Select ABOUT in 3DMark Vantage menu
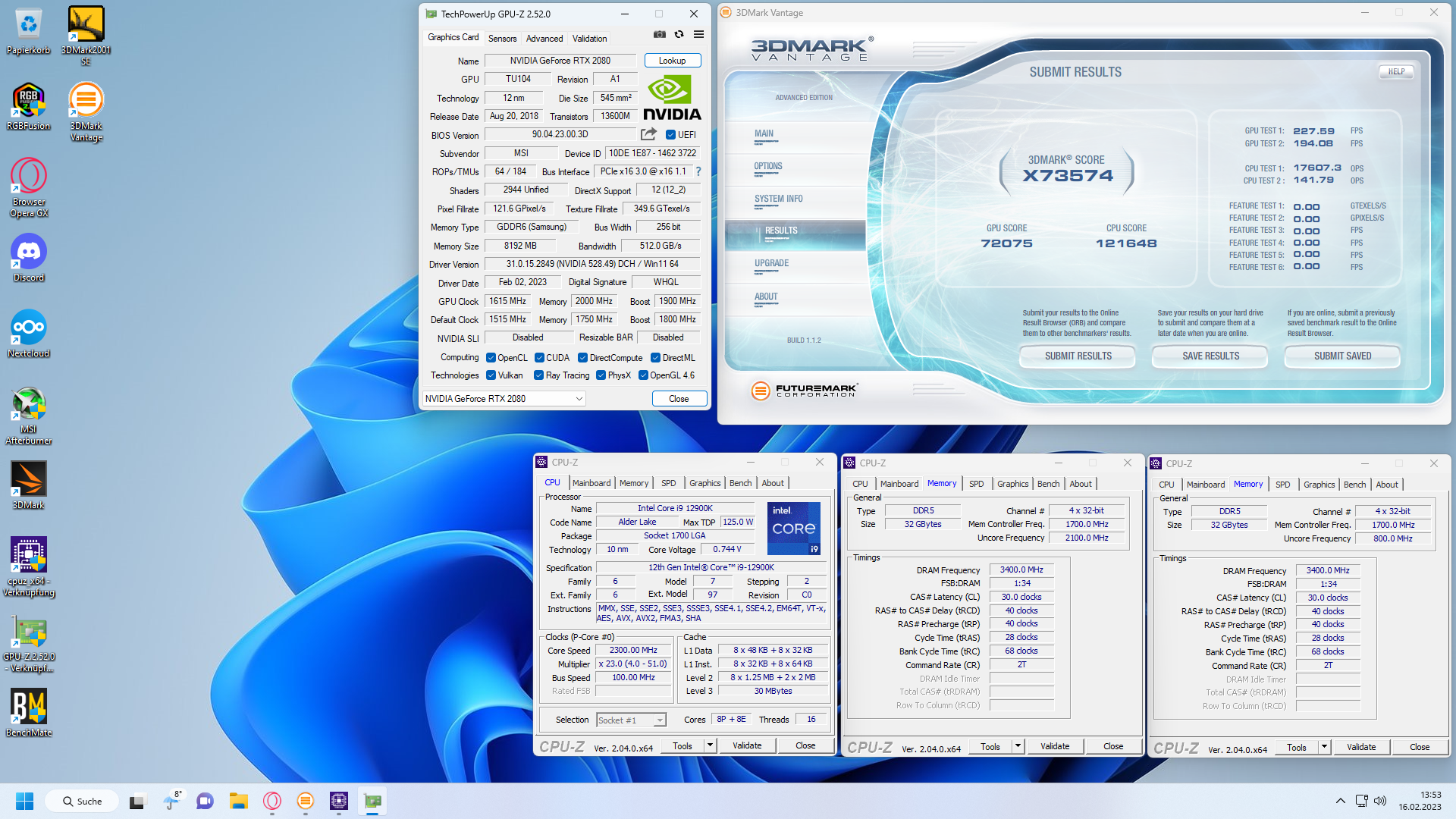Screen dimensions: 1456x819 766,297
